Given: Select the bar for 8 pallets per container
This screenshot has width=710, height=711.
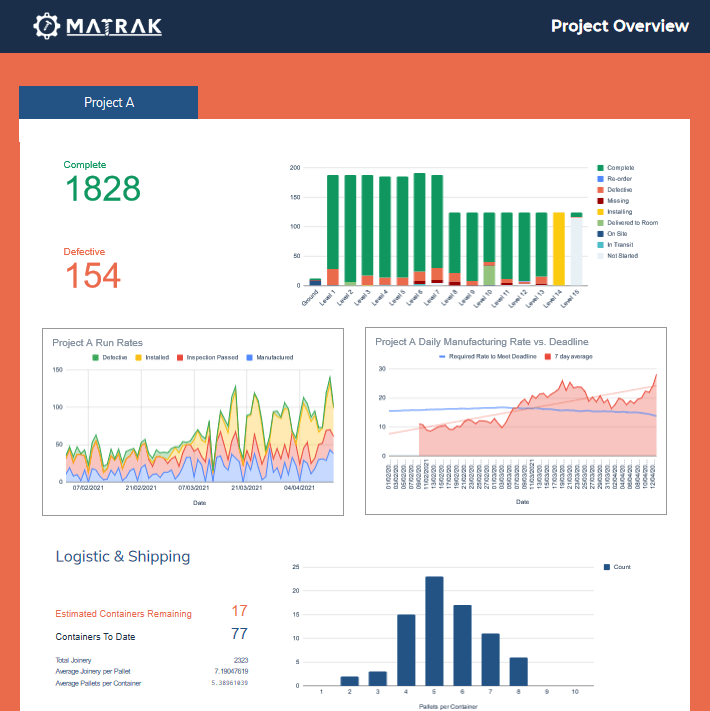Looking at the screenshot, I should coord(519,672).
